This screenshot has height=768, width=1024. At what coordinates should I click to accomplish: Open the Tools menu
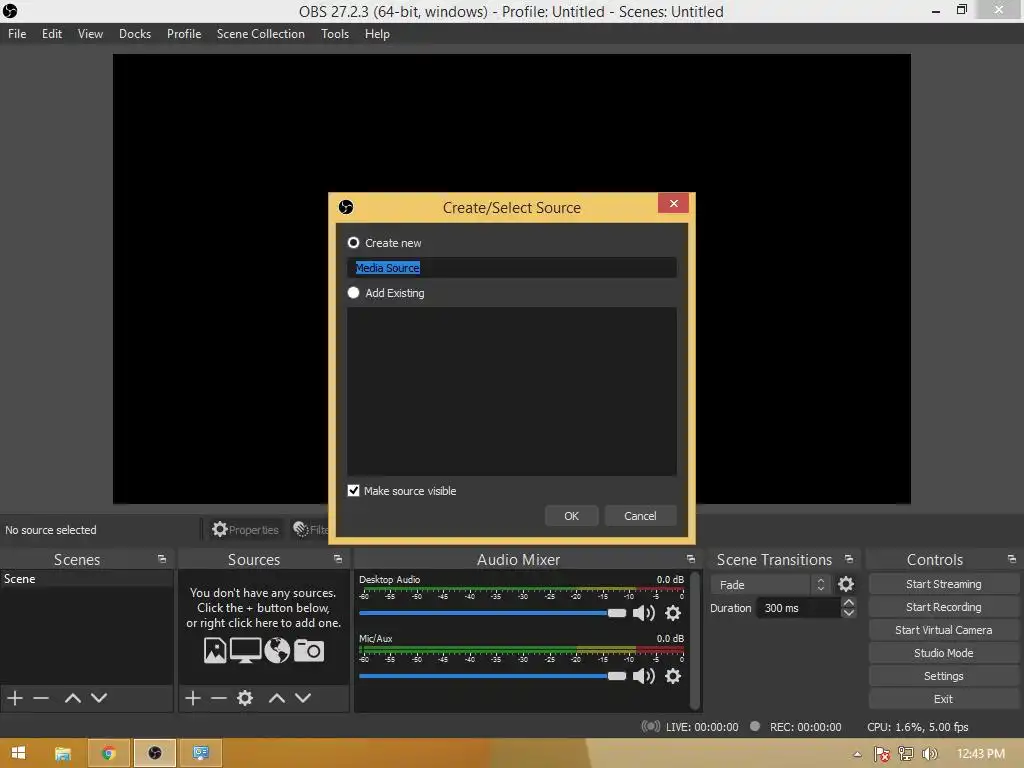pyautogui.click(x=334, y=34)
